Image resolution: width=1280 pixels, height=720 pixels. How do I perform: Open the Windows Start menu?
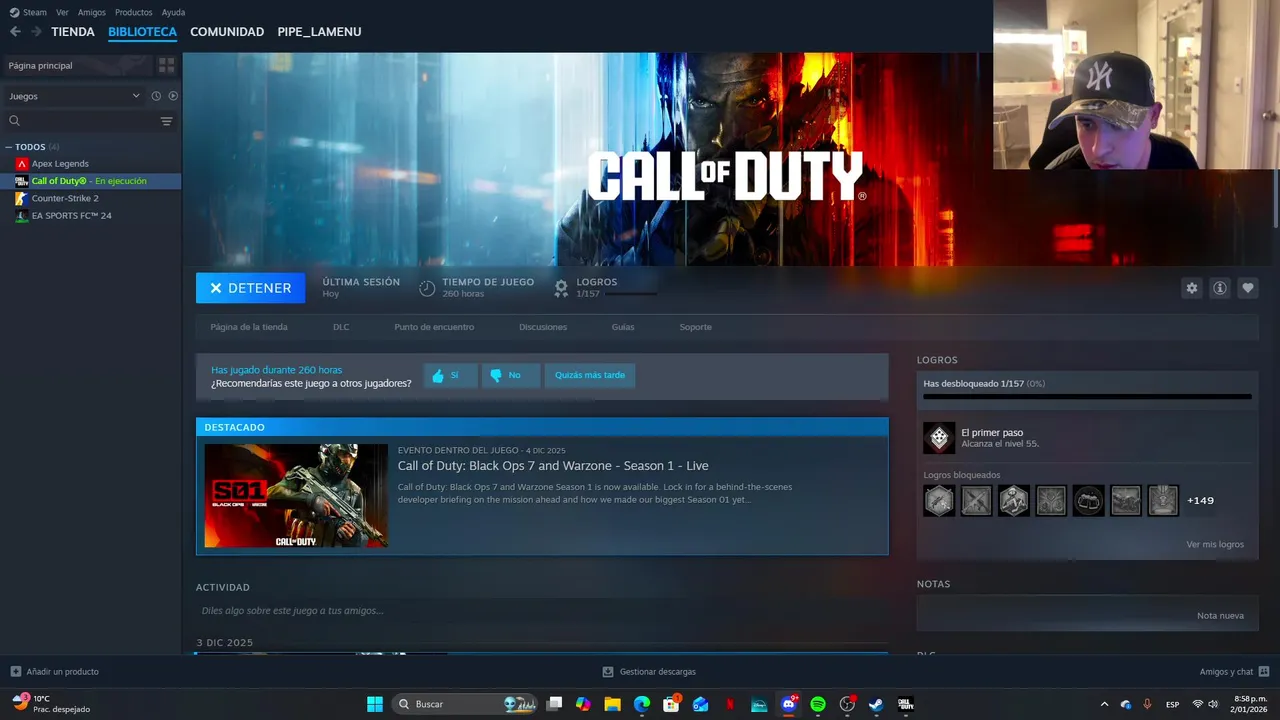(x=375, y=704)
